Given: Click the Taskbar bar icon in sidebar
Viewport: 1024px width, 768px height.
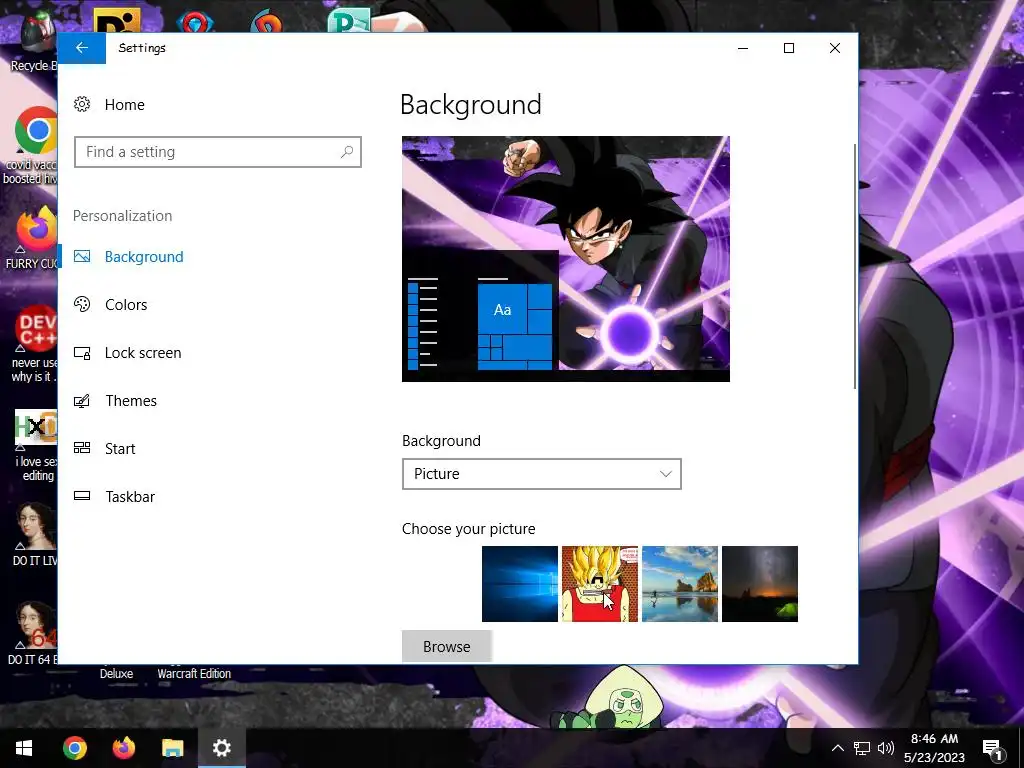Looking at the screenshot, I should [82, 496].
